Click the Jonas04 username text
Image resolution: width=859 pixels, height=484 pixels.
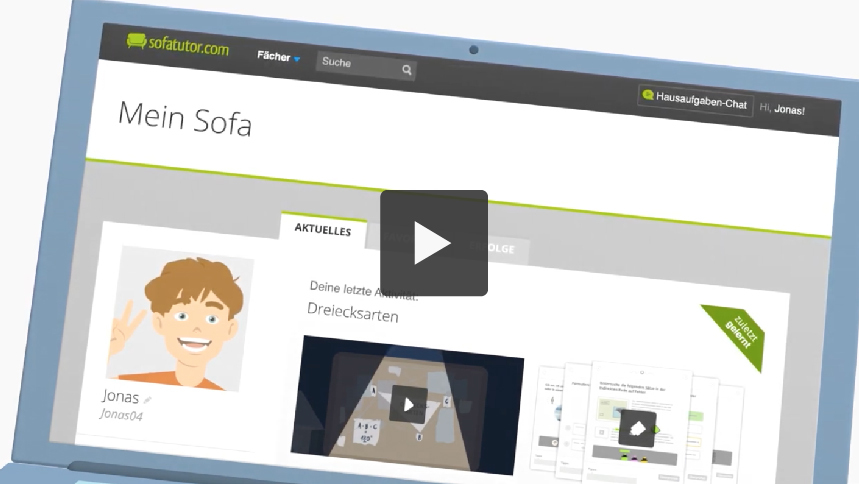[x=122, y=414]
